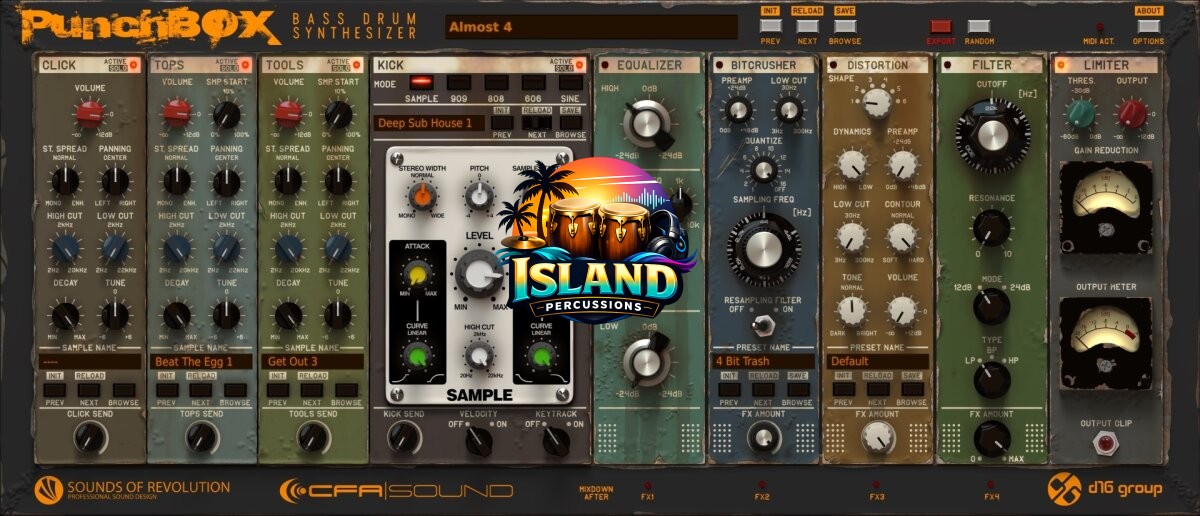The width and height of the screenshot is (1200, 516).
Task: Click the Click section Panning knob
Action: point(115,181)
